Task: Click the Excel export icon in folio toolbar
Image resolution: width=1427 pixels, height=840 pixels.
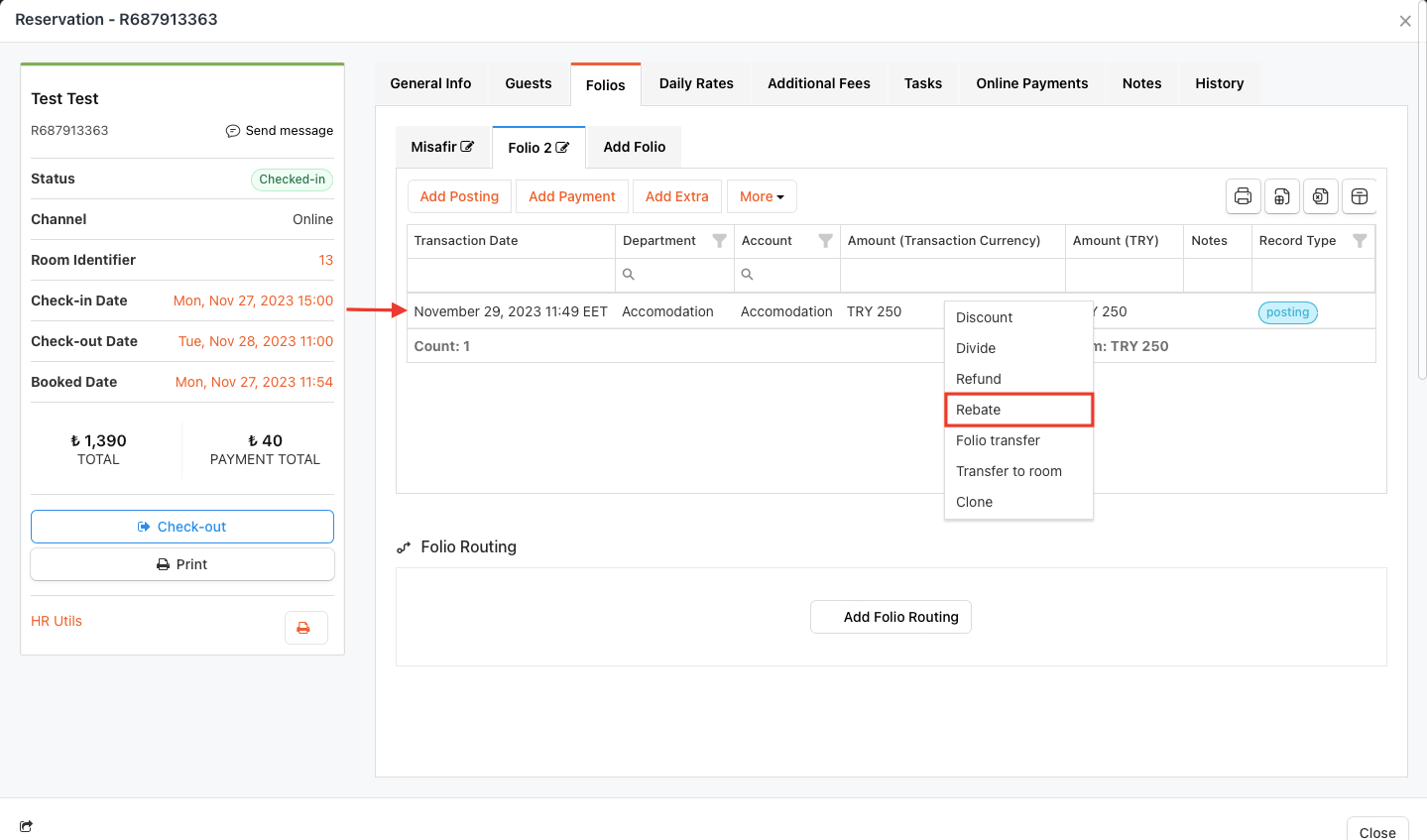Action: click(x=1321, y=196)
